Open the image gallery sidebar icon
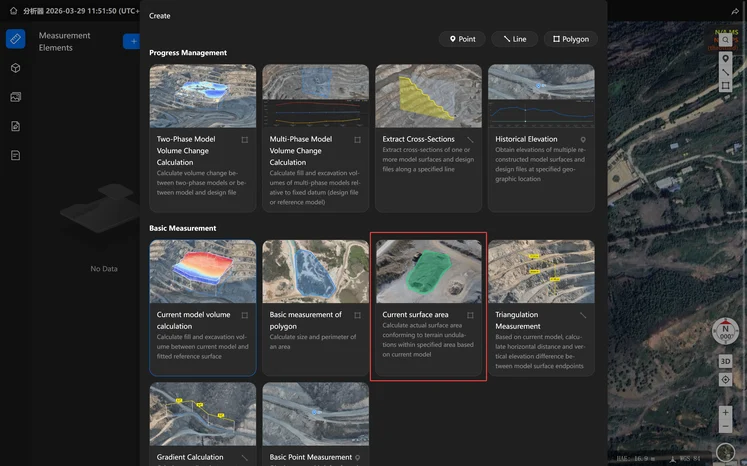This screenshot has height=466, width=747. 15,97
